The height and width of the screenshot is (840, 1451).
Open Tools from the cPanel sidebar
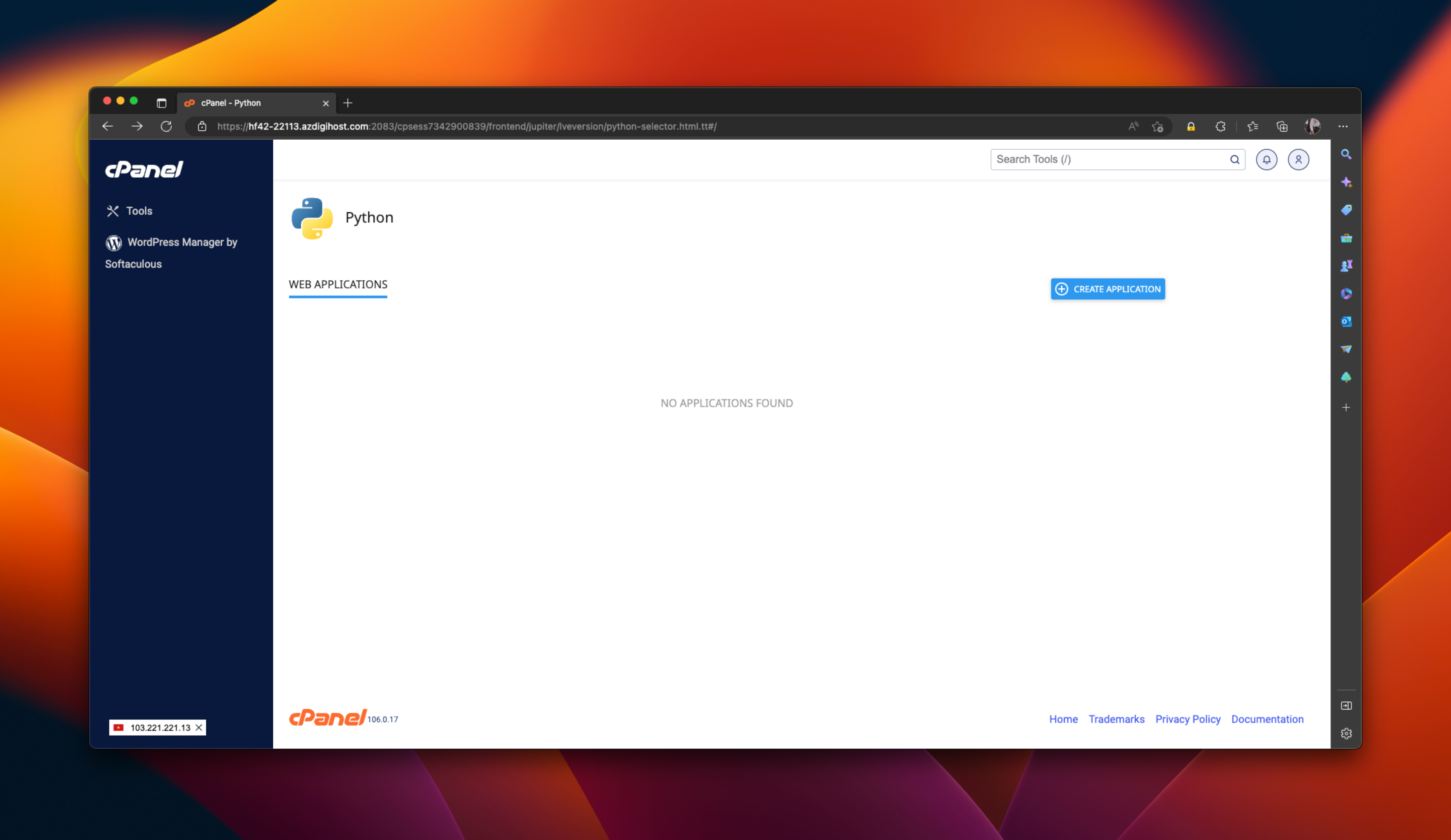(139, 211)
